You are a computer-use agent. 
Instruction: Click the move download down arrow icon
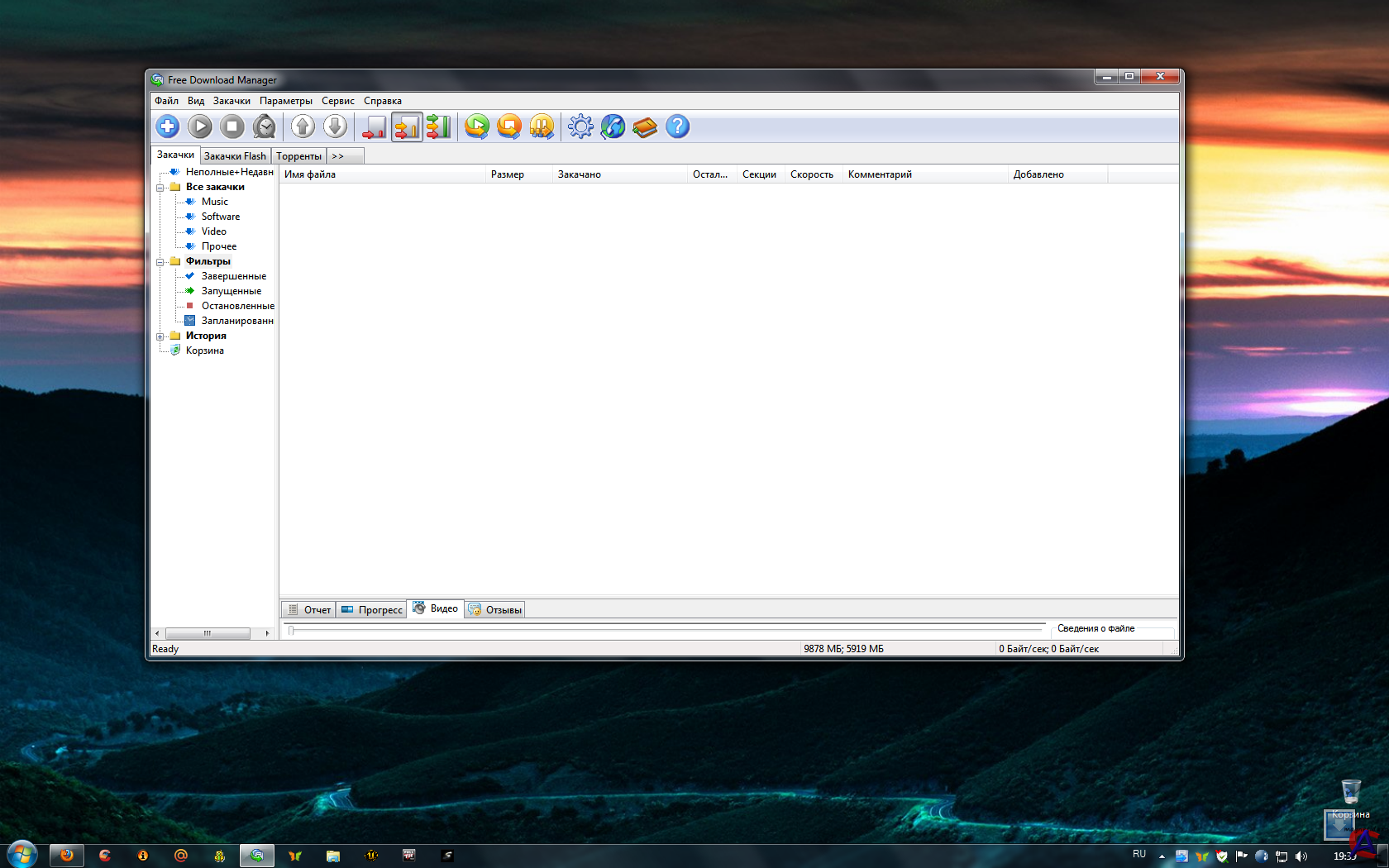tap(335, 126)
